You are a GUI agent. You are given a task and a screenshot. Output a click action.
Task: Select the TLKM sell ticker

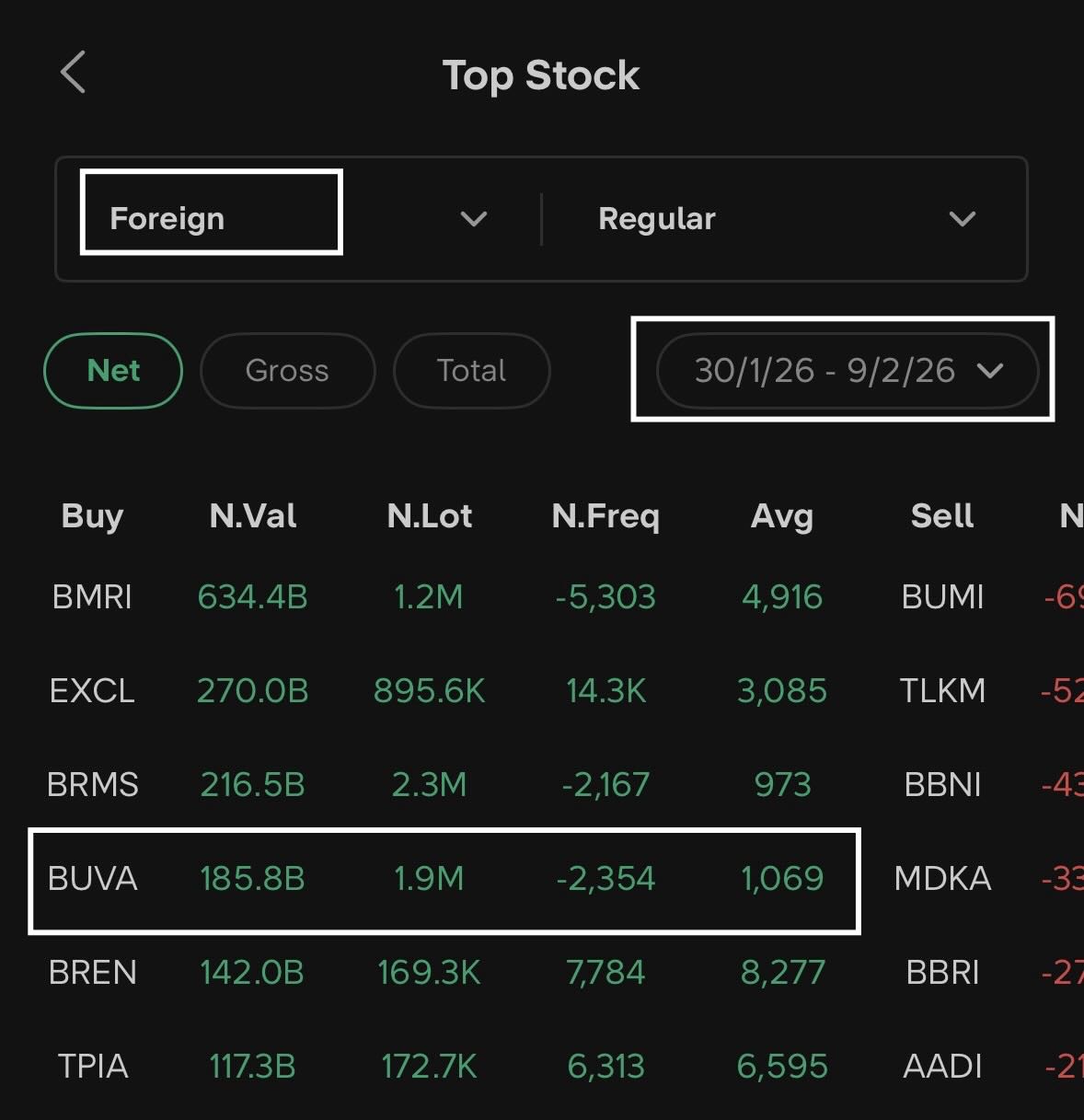pos(942,691)
